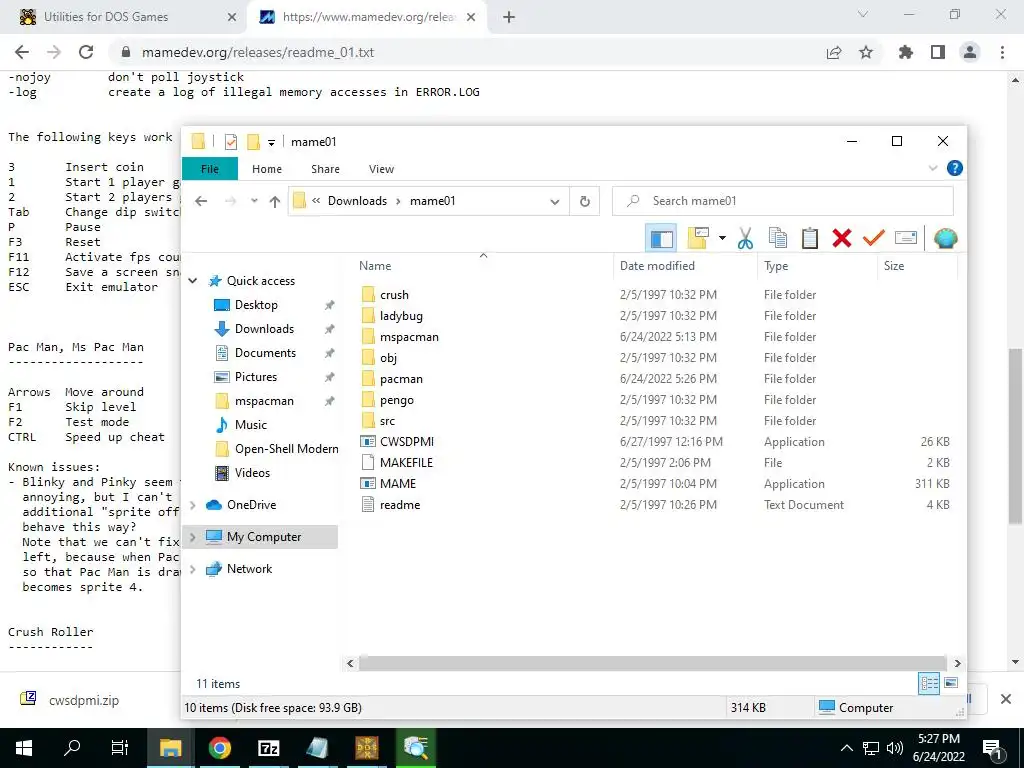
Task: Expand the address bar history dropdown
Action: 554,201
